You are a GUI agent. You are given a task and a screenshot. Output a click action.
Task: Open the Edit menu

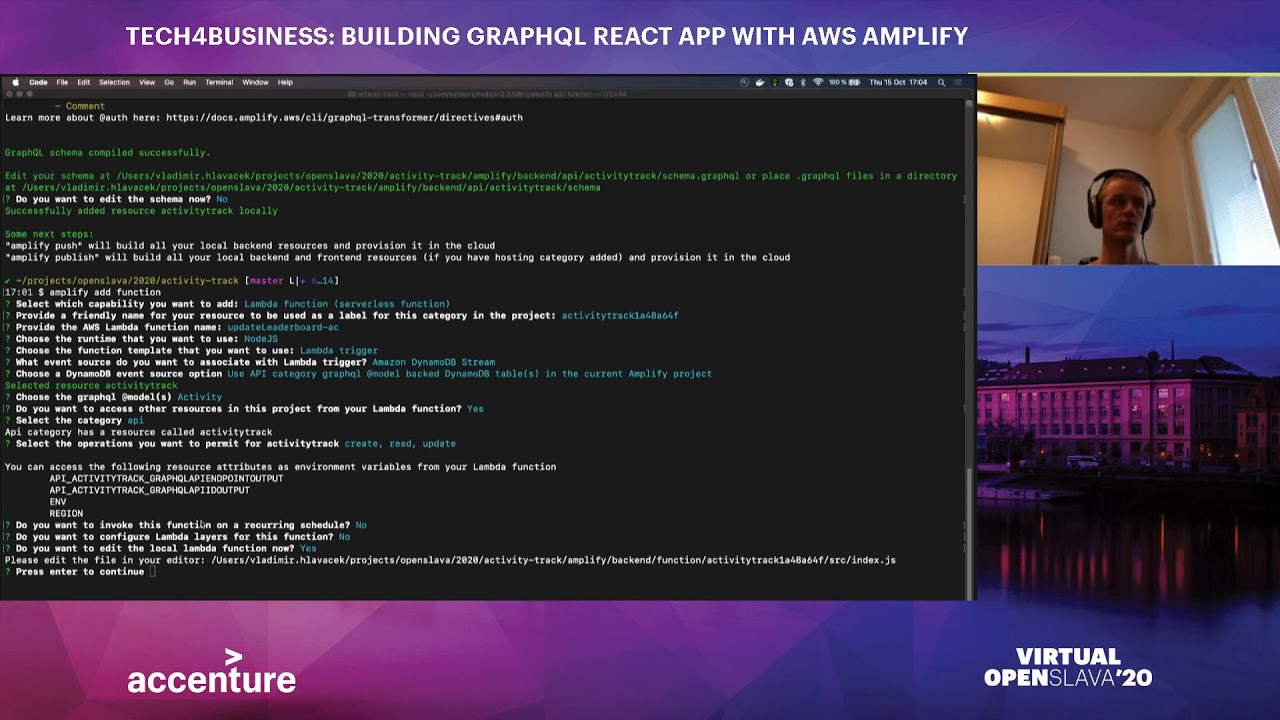(x=84, y=82)
